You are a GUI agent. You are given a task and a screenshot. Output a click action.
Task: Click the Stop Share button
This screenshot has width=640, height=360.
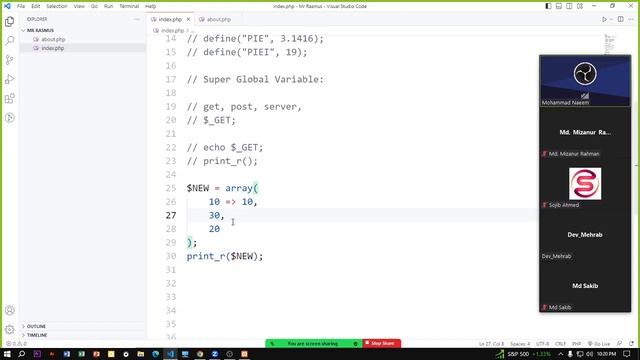pyautogui.click(x=382, y=343)
